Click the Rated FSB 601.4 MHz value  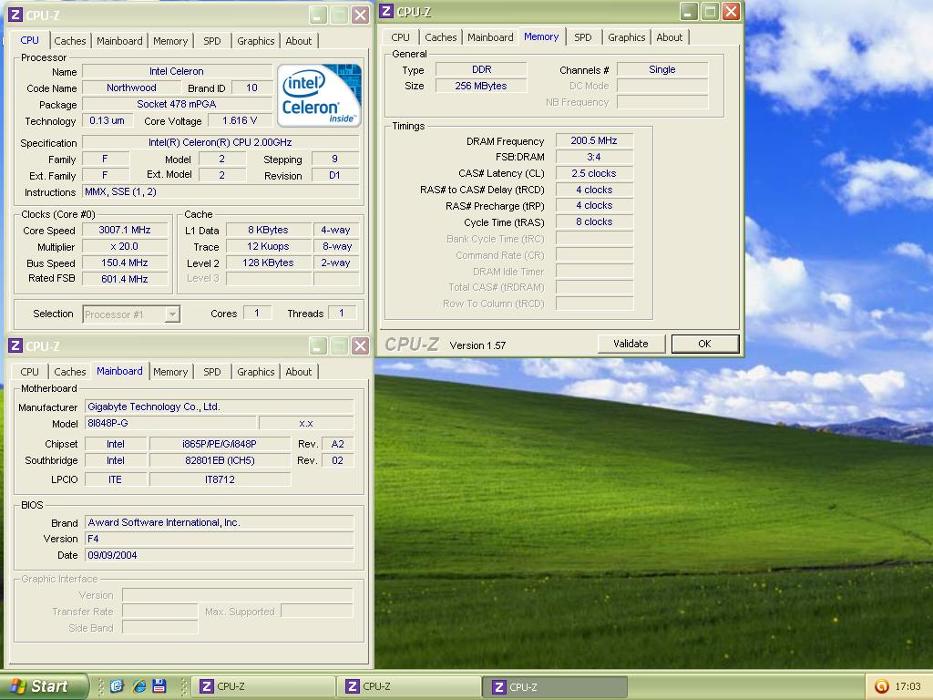pos(124,279)
